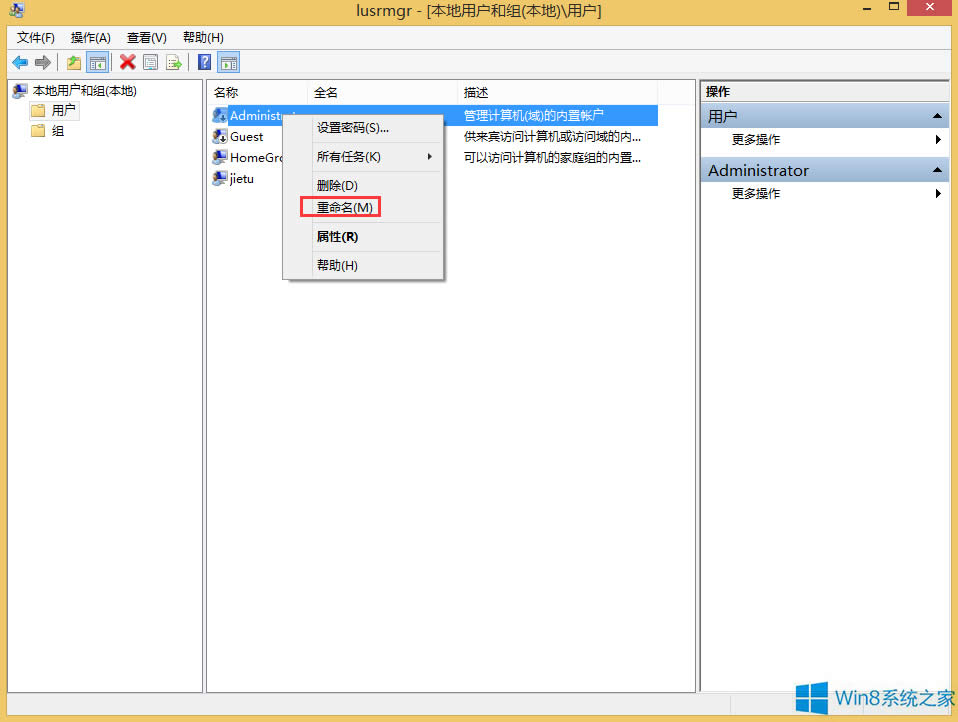Choose 重命名(M) from context menu
Image resolution: width=958 pixels, height=722 pixels.
(342, 208)
